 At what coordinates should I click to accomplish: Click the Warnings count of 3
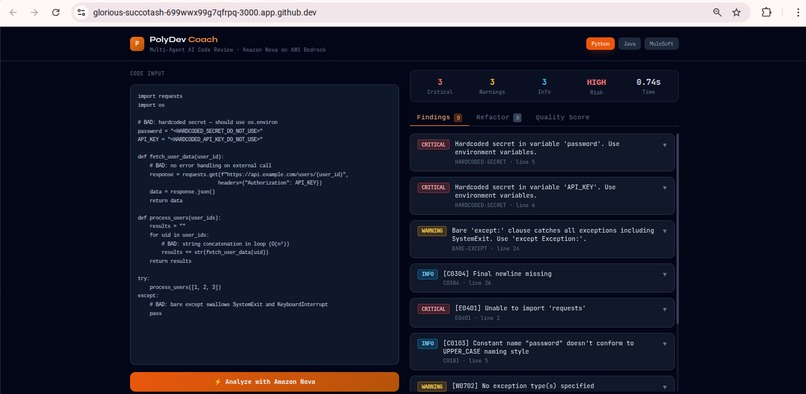[492, 82]
